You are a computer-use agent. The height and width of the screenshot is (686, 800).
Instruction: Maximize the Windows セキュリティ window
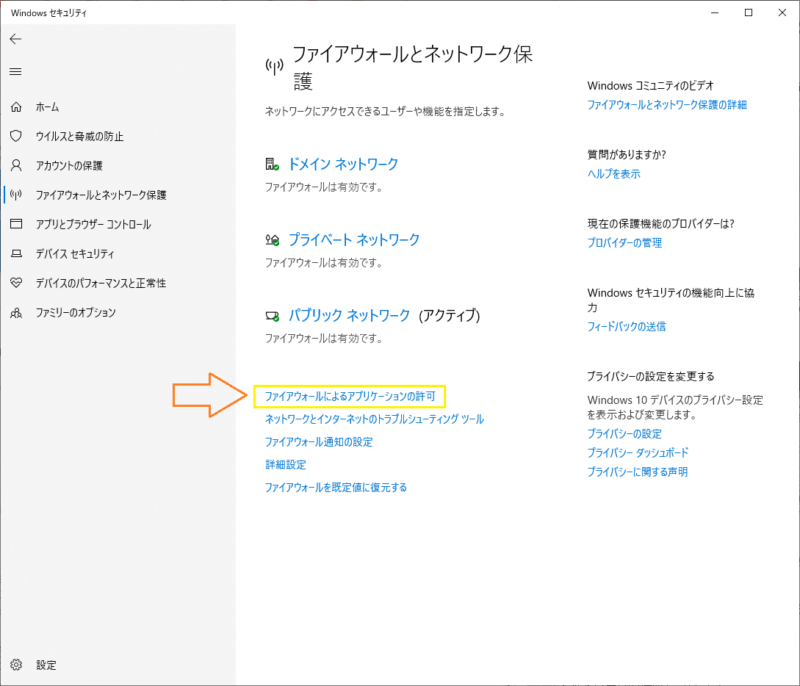[748, 13]
